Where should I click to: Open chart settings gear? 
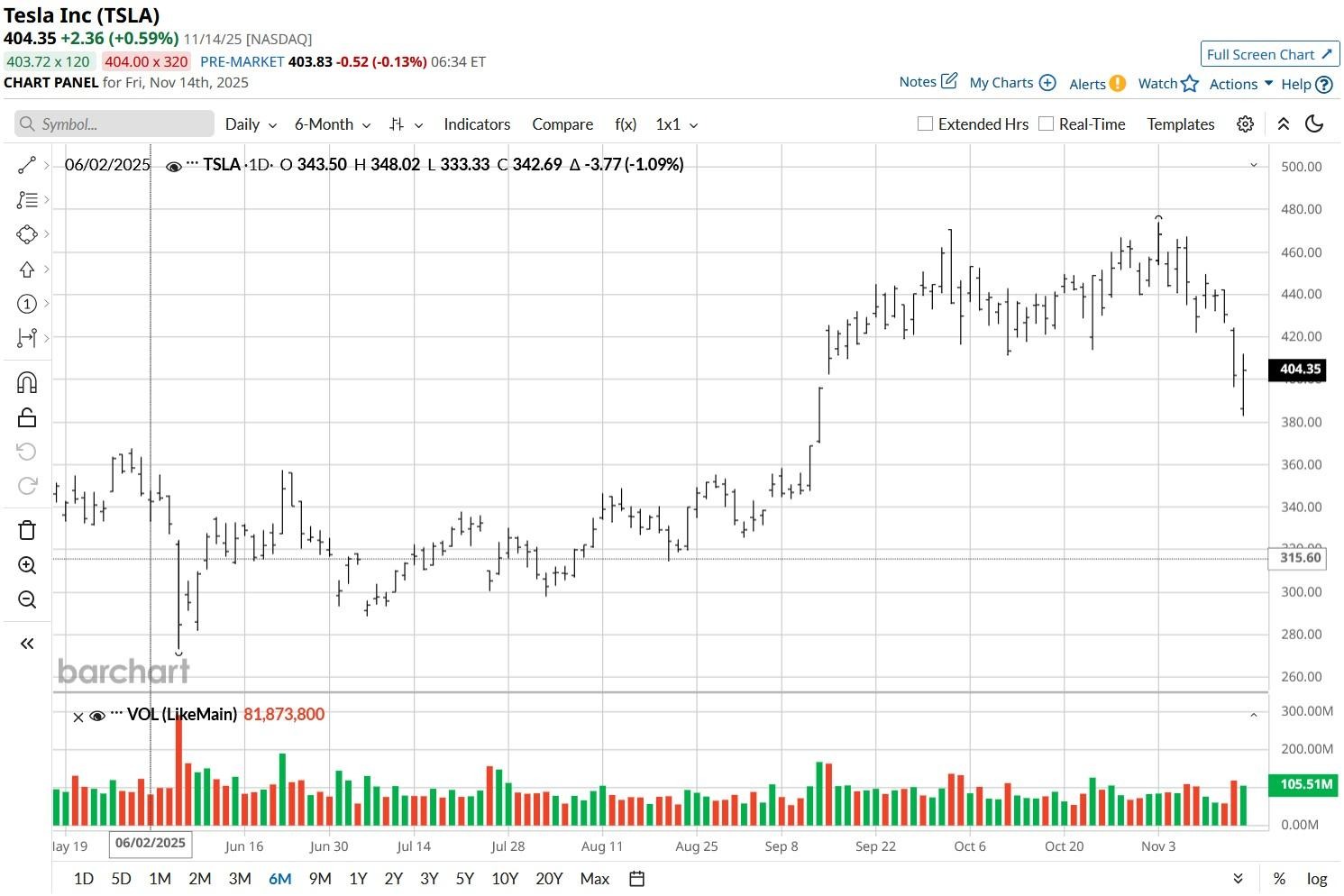[x=1245, y=124]
